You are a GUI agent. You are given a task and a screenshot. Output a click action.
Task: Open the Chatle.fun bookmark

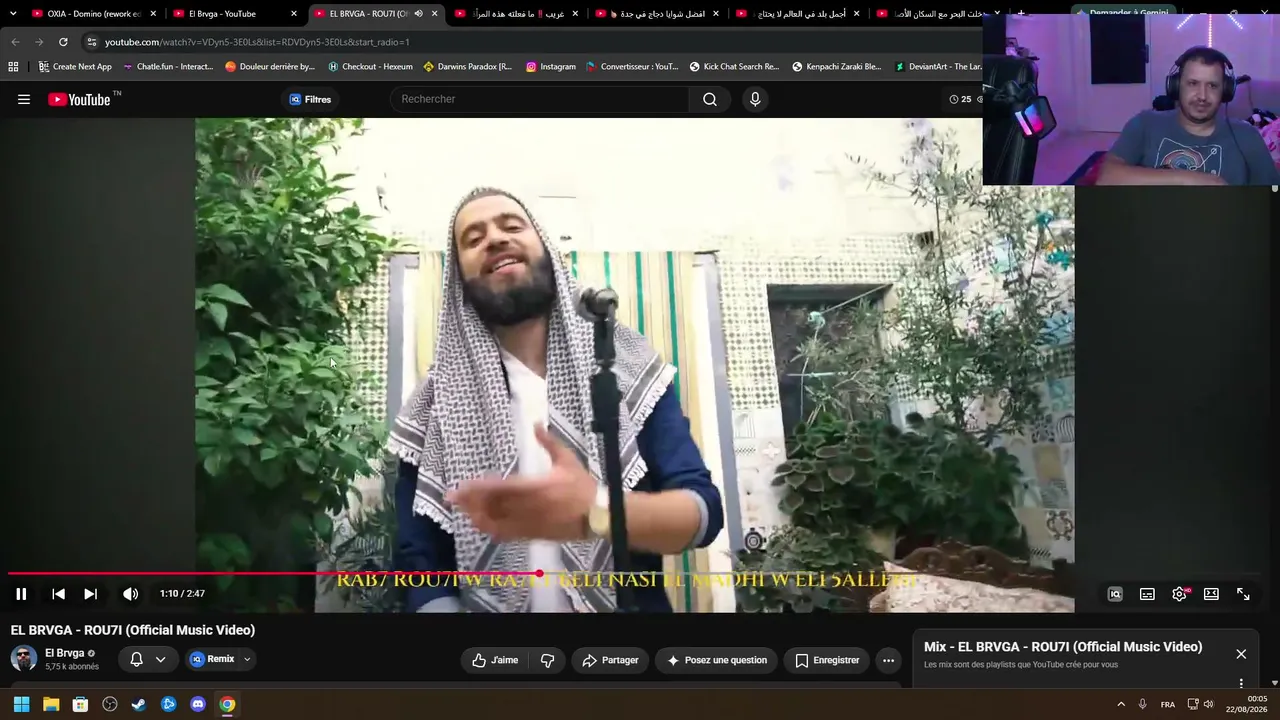(x=168, y=67)
